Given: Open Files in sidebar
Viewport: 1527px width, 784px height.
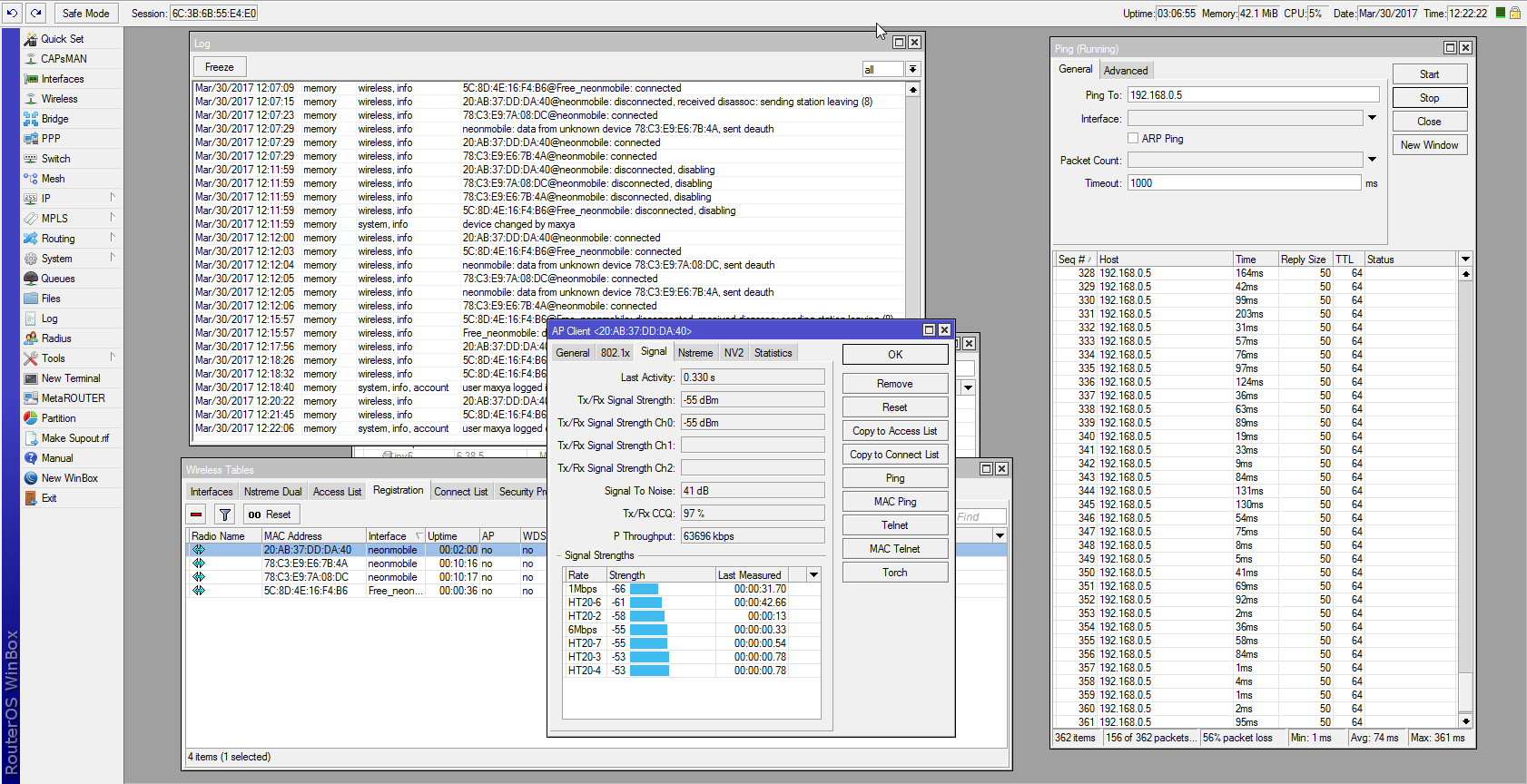Looking at the screenshot, I should [51, 299].
